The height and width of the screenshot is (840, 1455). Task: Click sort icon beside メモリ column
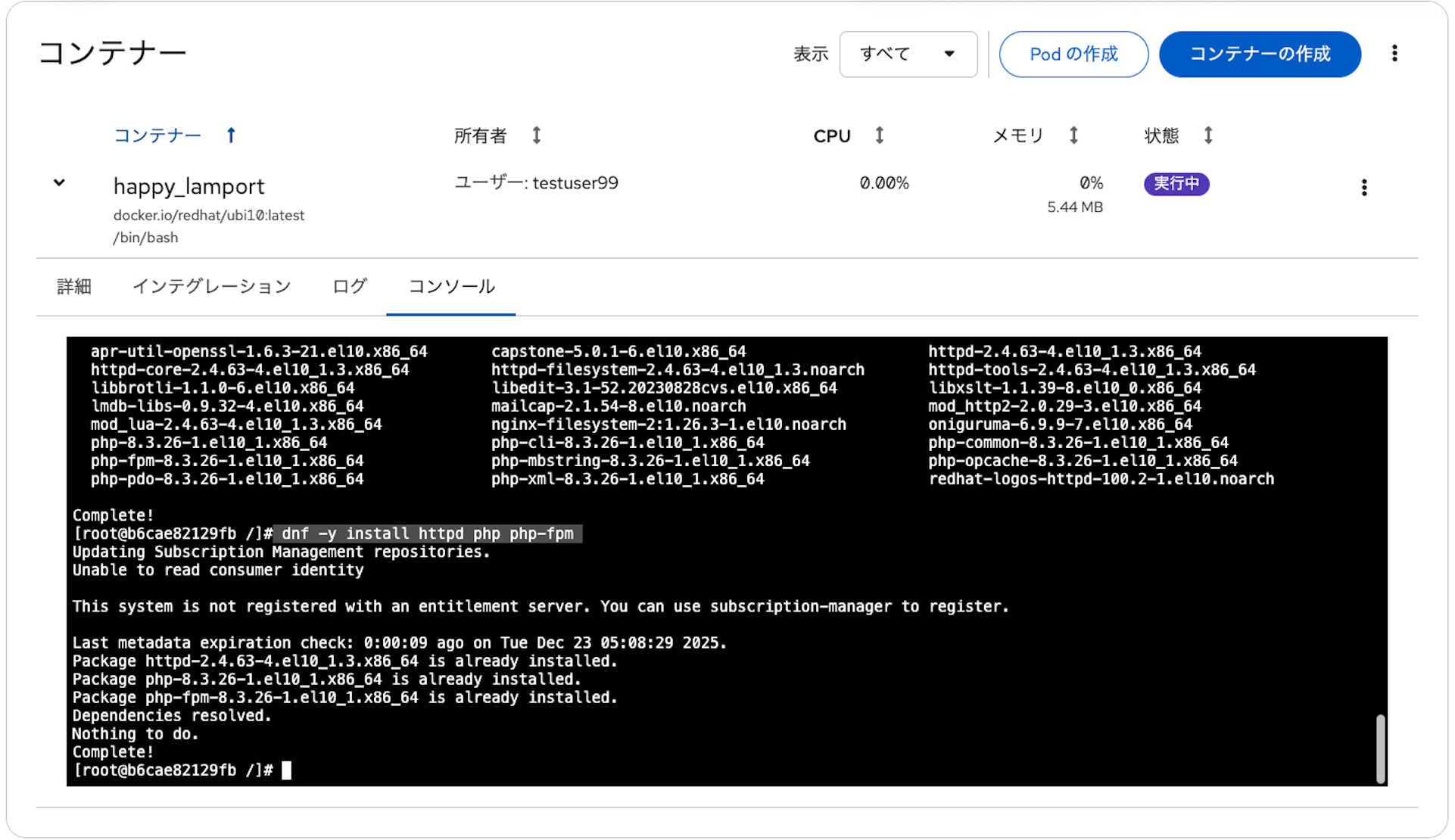[1073, 135]
